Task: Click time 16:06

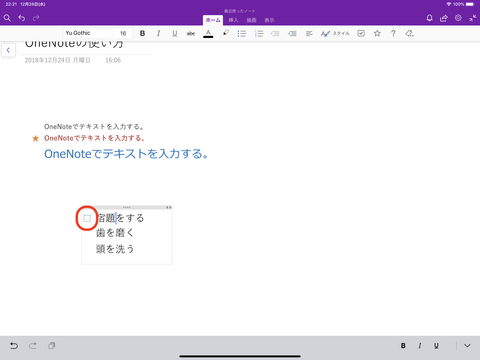Action: (x=113, y=60)
